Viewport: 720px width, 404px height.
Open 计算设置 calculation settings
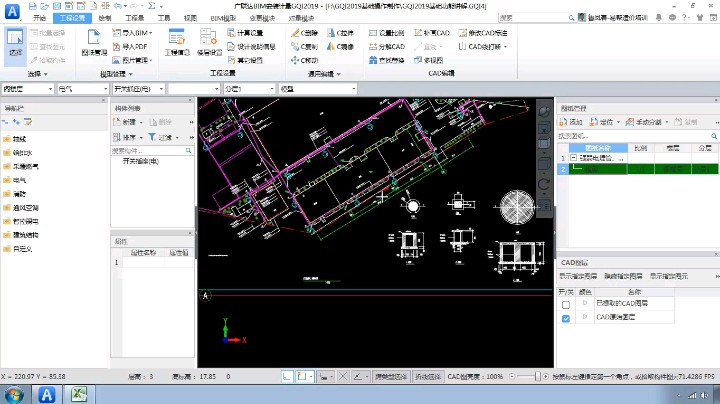pos(245,33)
